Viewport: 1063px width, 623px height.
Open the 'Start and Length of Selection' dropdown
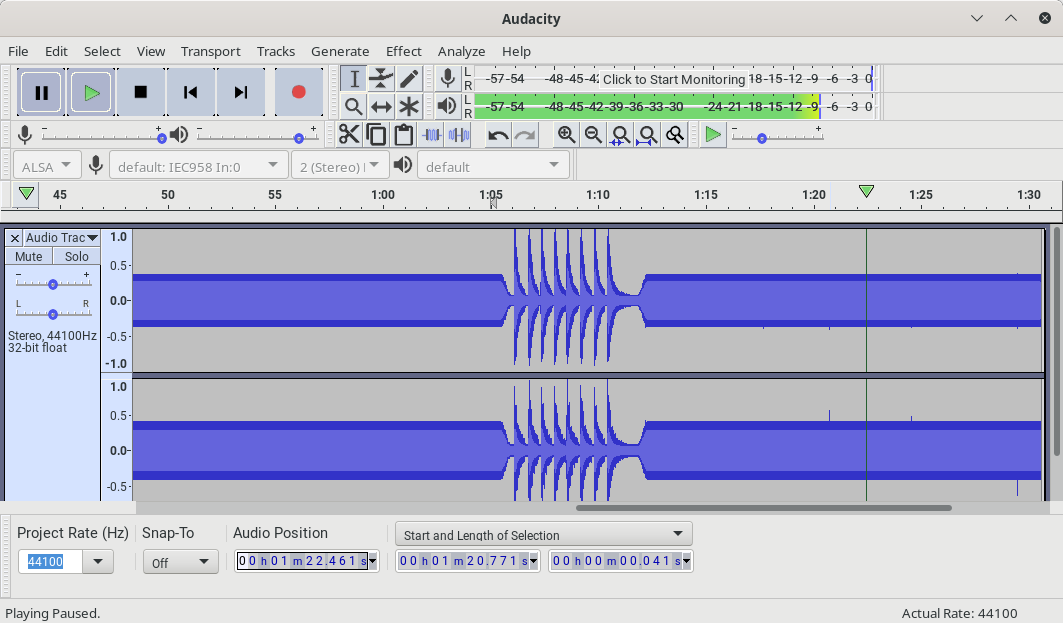[x=544, y=534]
